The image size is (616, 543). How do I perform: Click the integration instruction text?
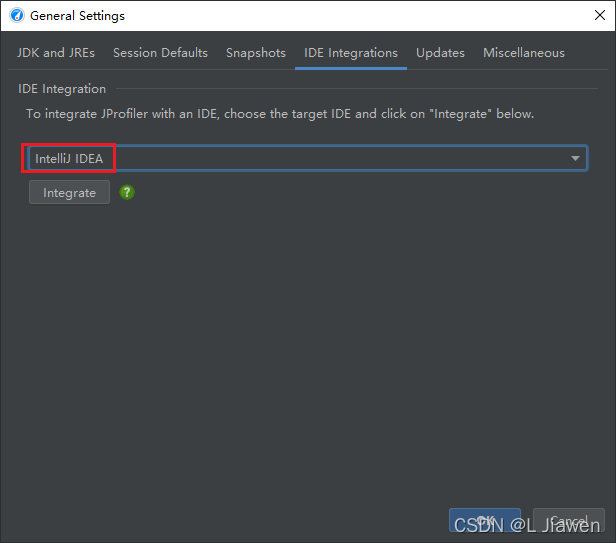coord(280,114)
